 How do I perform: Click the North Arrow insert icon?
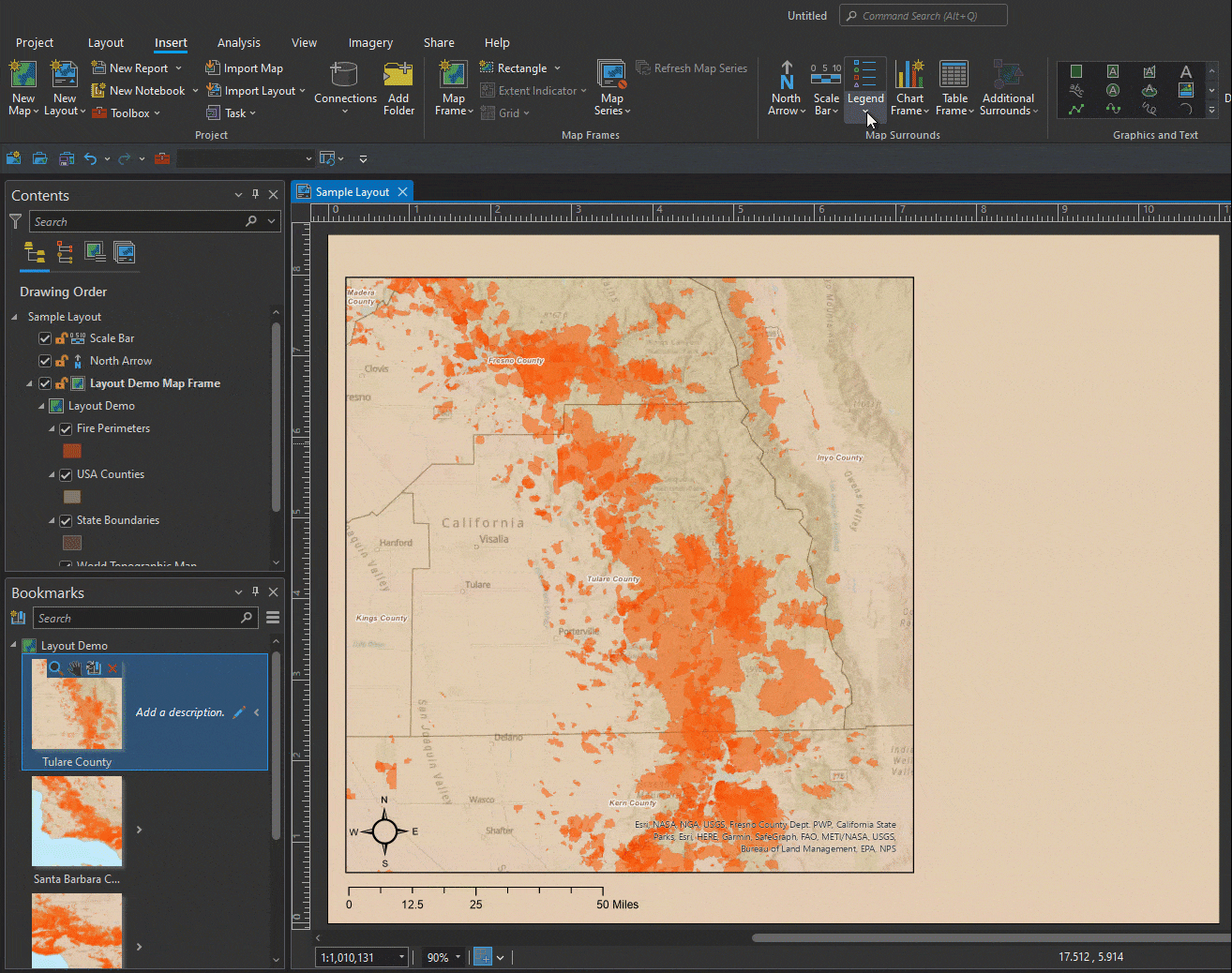(786, 75)
